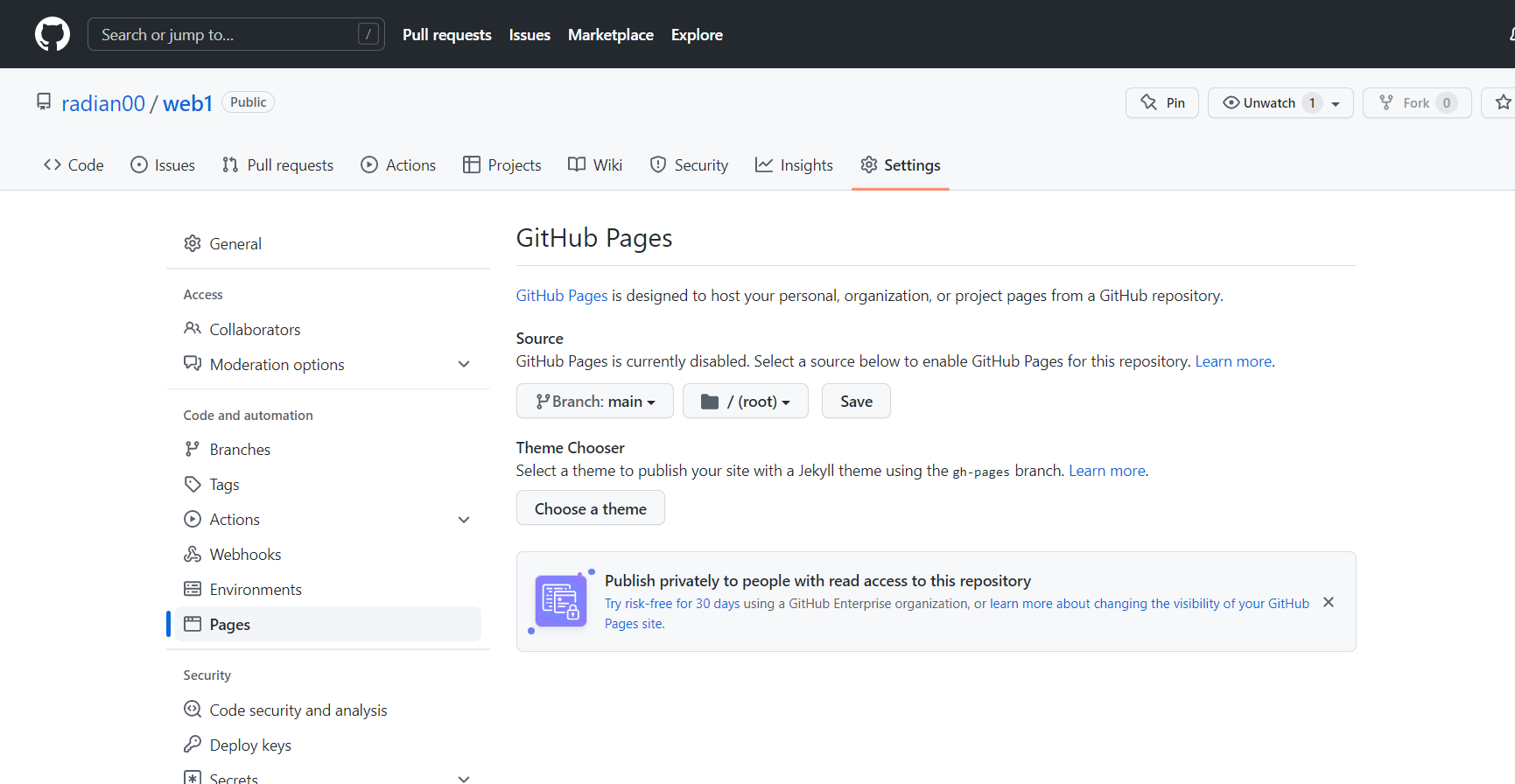The image size is (1515, 784).
Task: Open the Branch: main dropdown
Action: (x=595, y=401)
